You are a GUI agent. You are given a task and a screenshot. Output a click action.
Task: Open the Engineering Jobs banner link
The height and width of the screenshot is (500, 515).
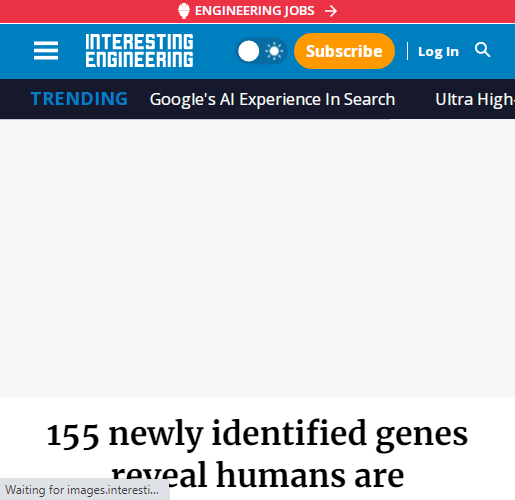(x=257, y=11)
